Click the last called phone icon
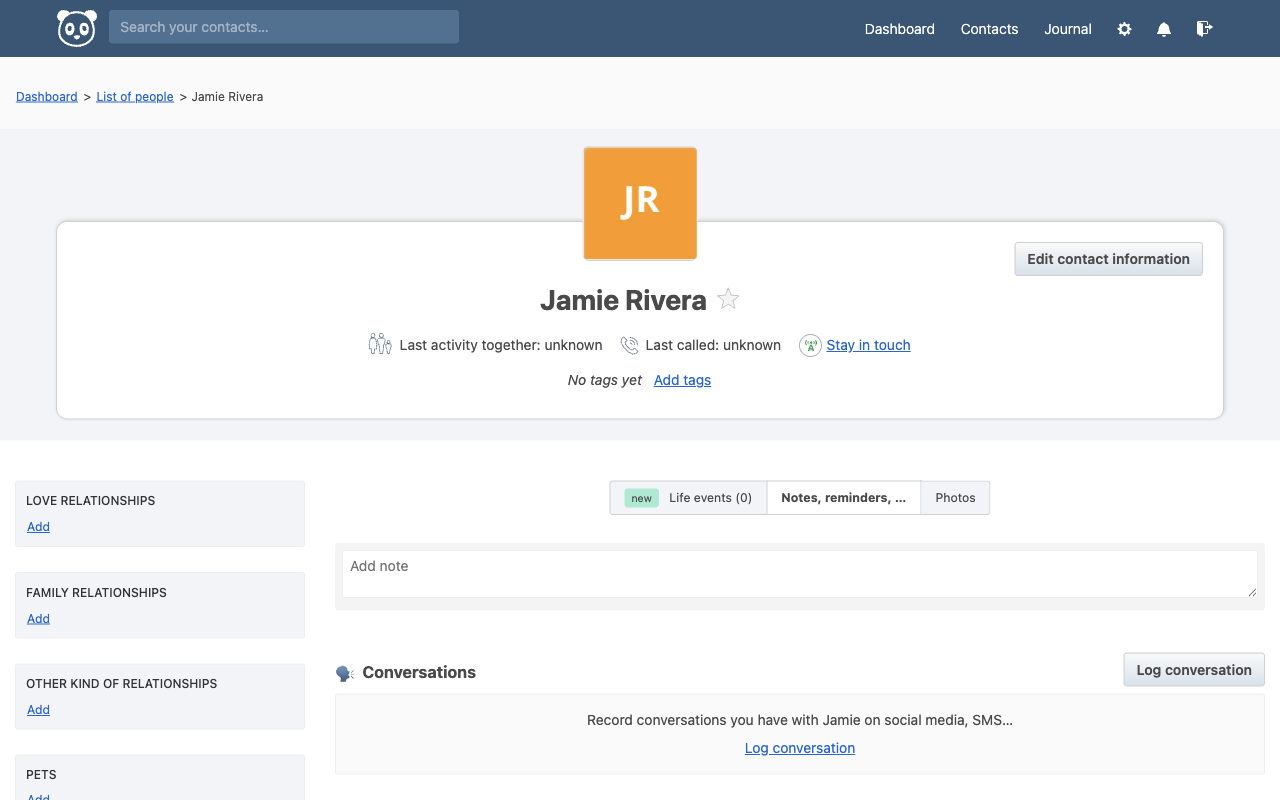Screen dimensions: 1280x800 [x=629, y=345]
